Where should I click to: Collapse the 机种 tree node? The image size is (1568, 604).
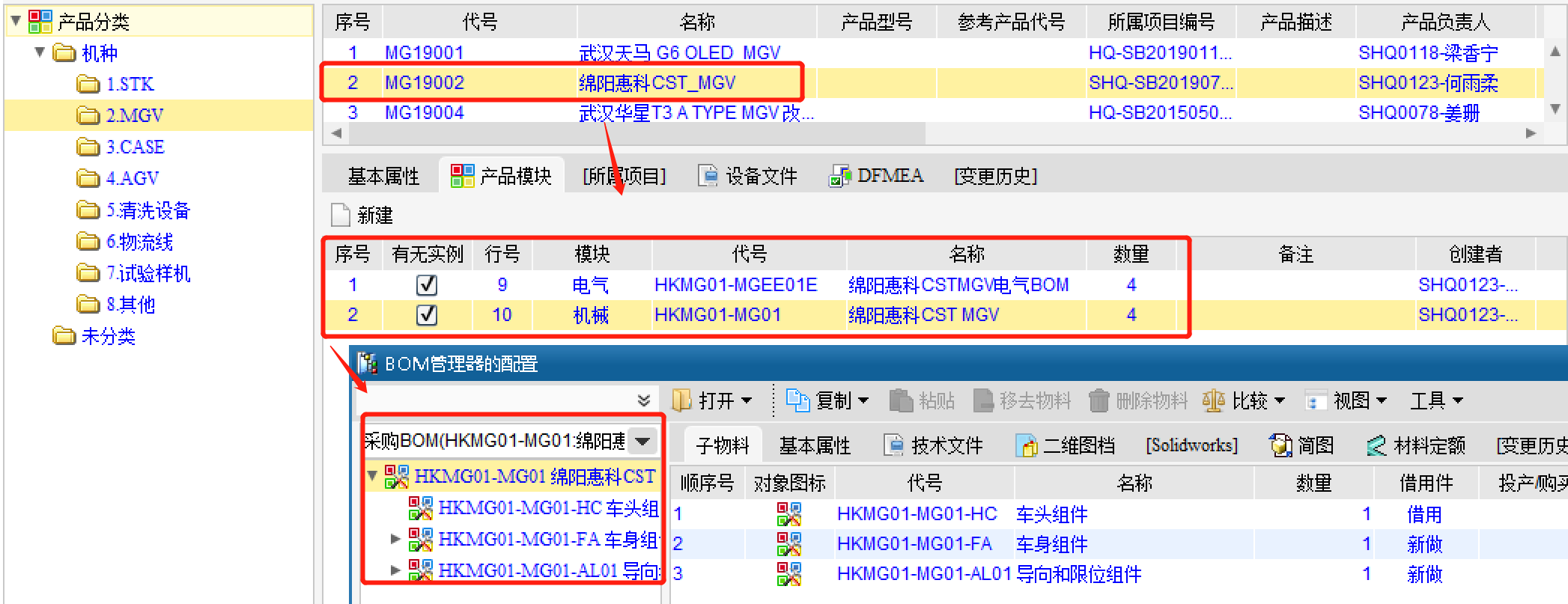tap(40, 52)
